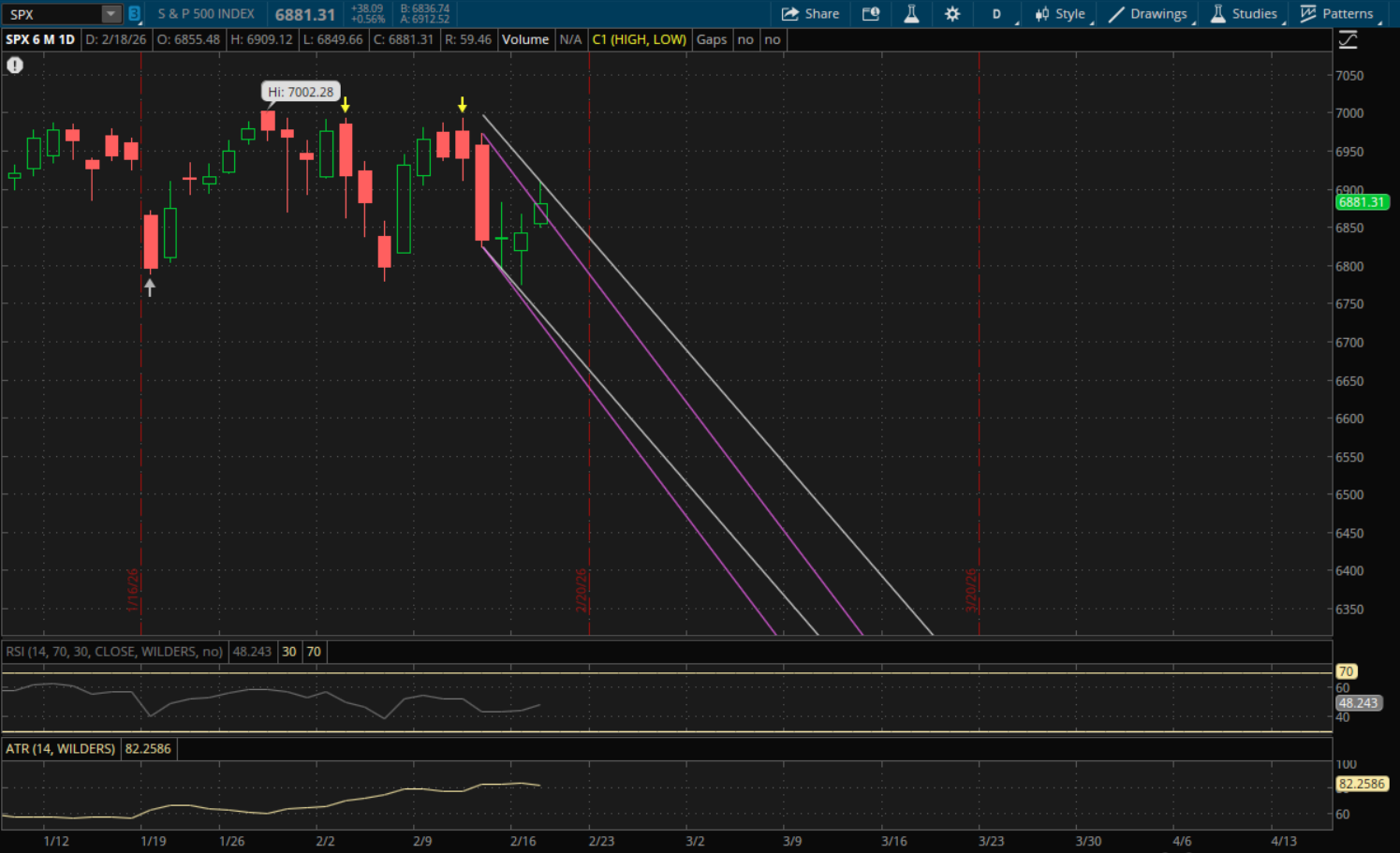Click the blue symbol link number 3 icon

coord(135,14)
